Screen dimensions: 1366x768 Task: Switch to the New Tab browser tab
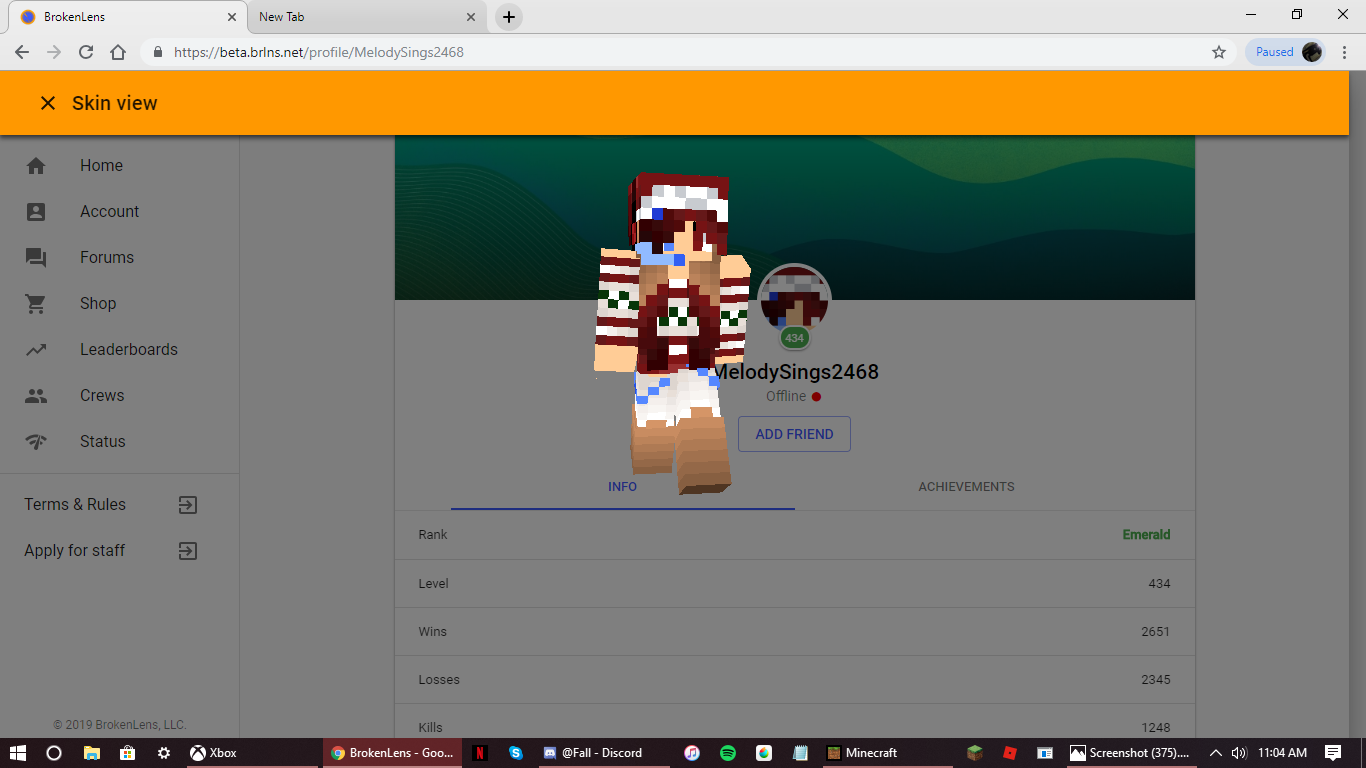[x=365, y=17]
